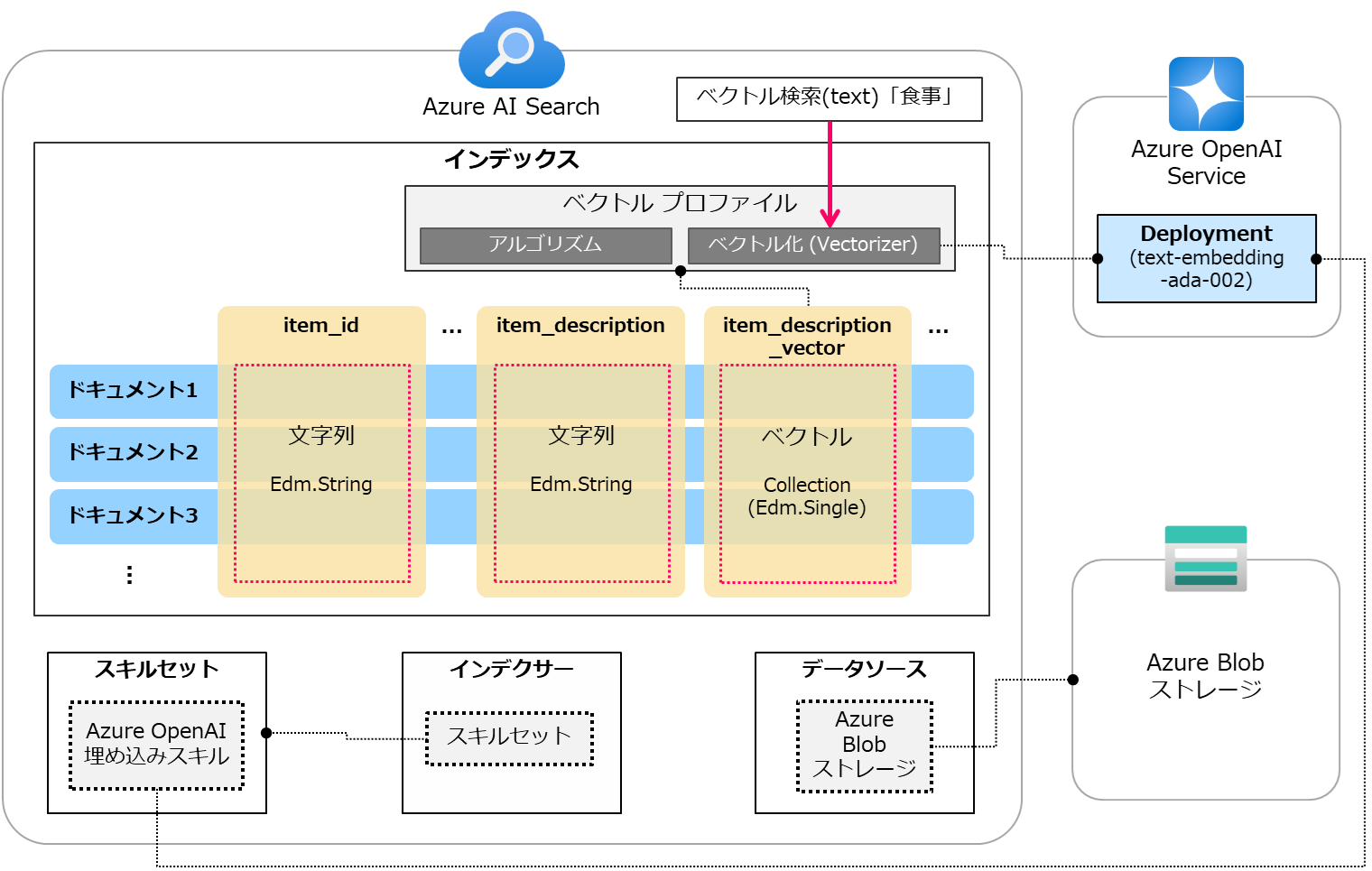Click the Azure OpenAI Service label

click(x=1207, y=162)
